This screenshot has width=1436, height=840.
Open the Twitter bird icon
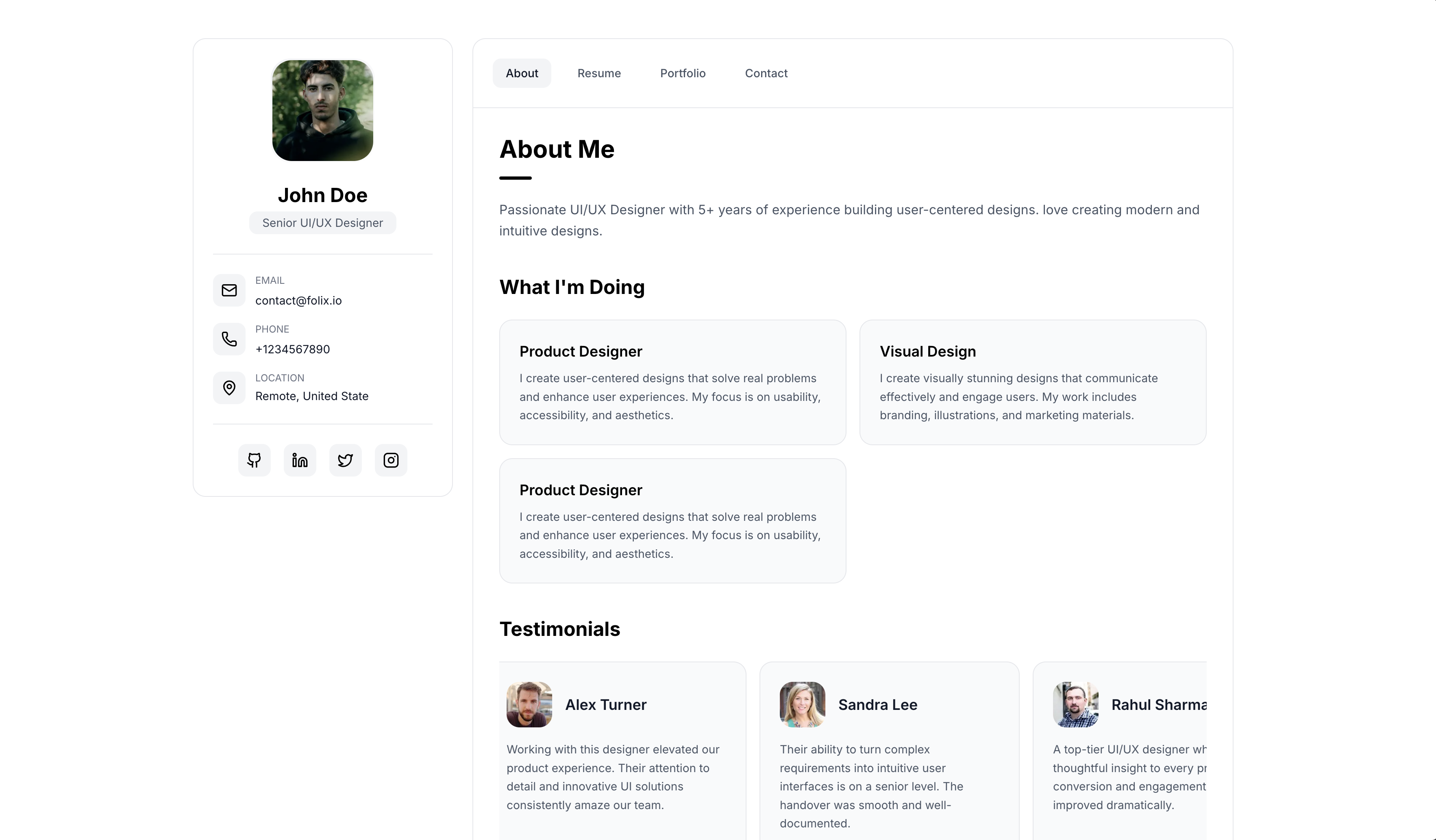(345, 460)
